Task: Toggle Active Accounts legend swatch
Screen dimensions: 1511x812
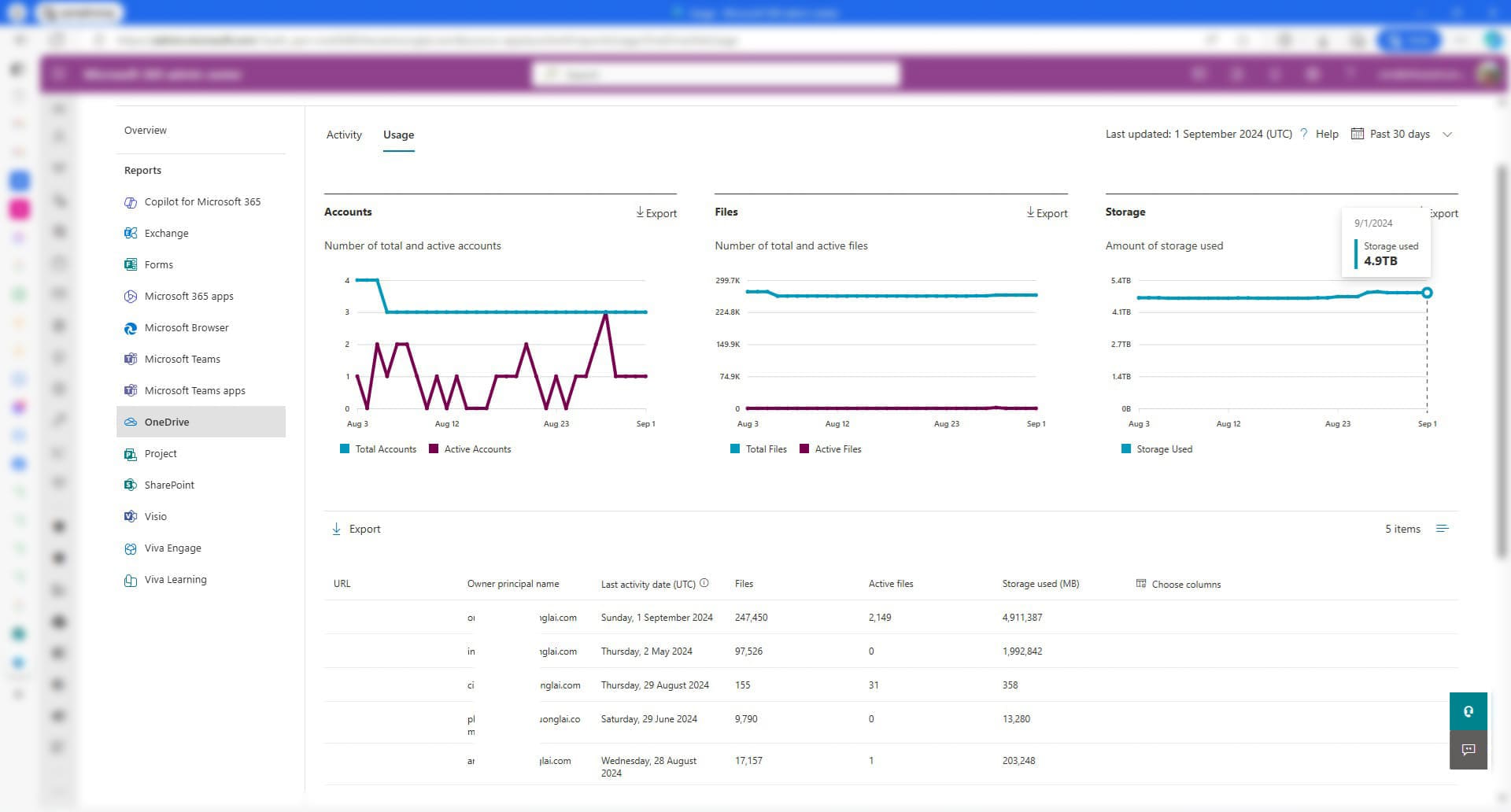Action: [x=434, y=448]
